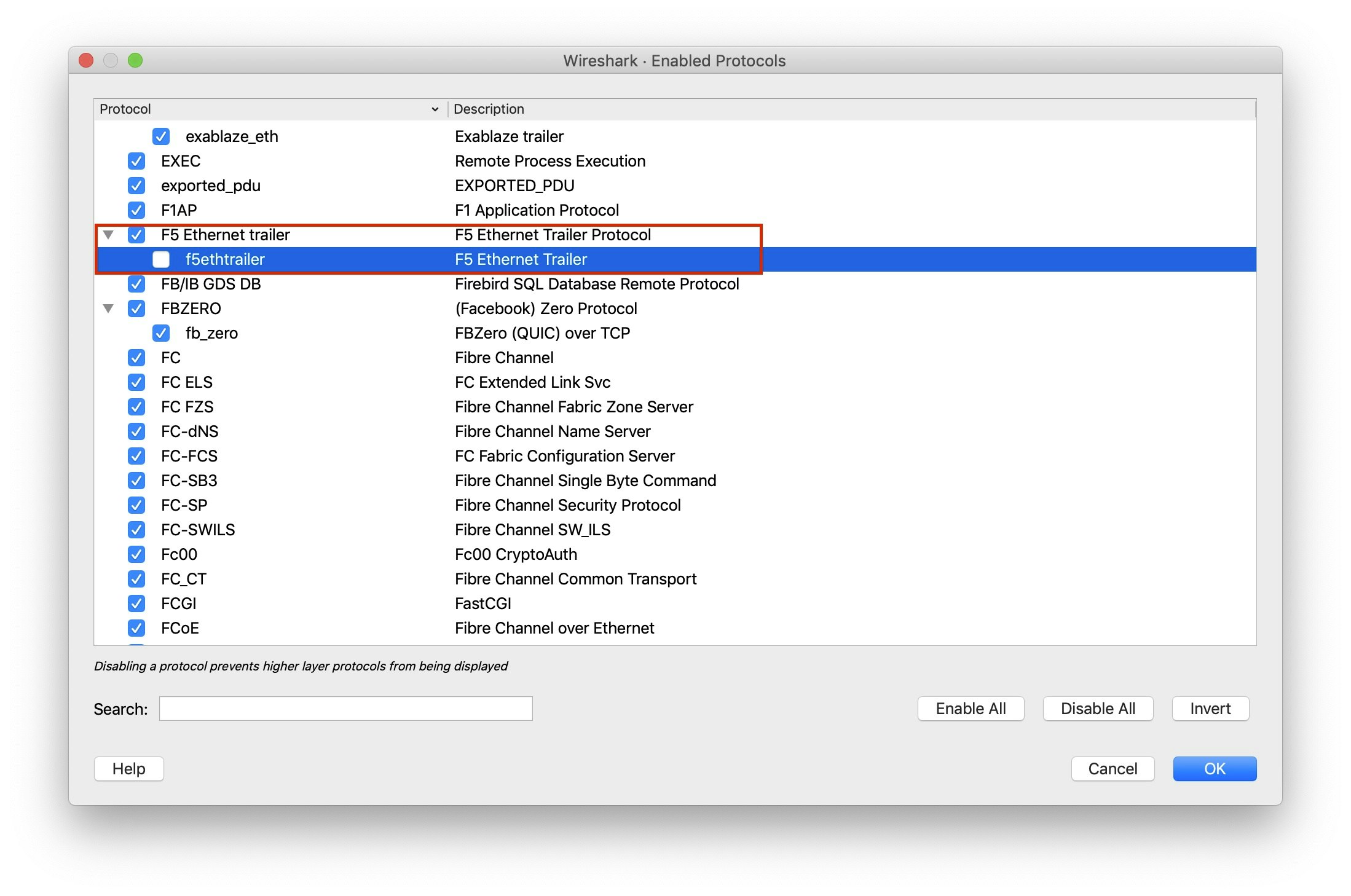1351x896 pixels.
Task: Toggle the FBZERO protocol checkbox
Action: point(136,308)
